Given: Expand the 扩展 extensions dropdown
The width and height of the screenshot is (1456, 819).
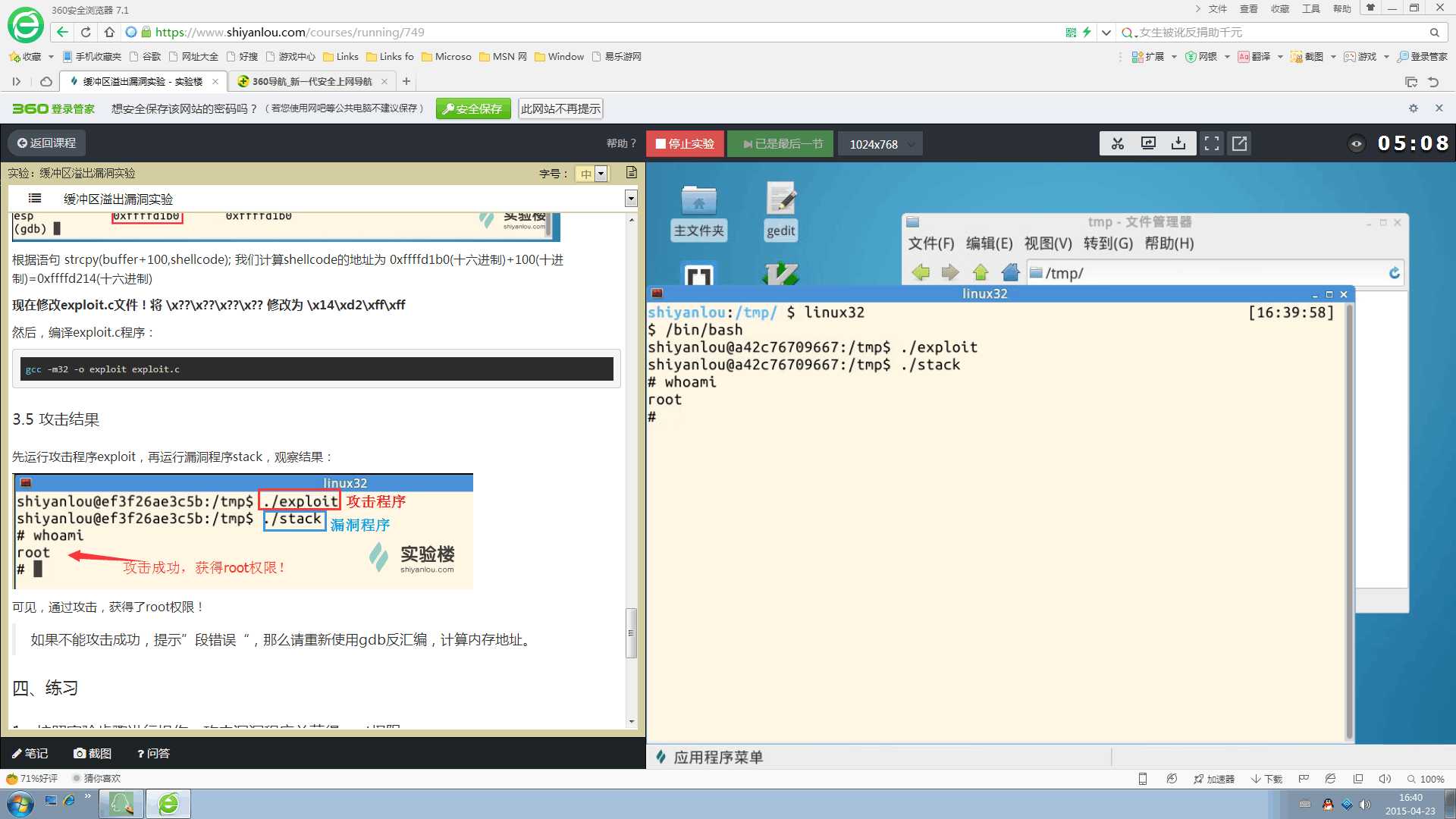Looking at the screenshot, I should pos(1174,57).
